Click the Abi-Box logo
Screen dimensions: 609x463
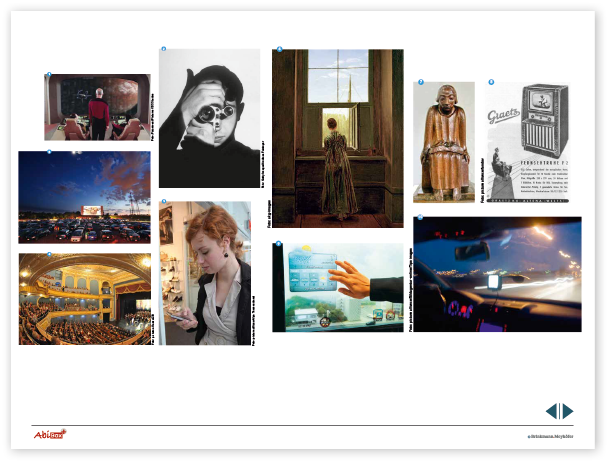point(50,434)
